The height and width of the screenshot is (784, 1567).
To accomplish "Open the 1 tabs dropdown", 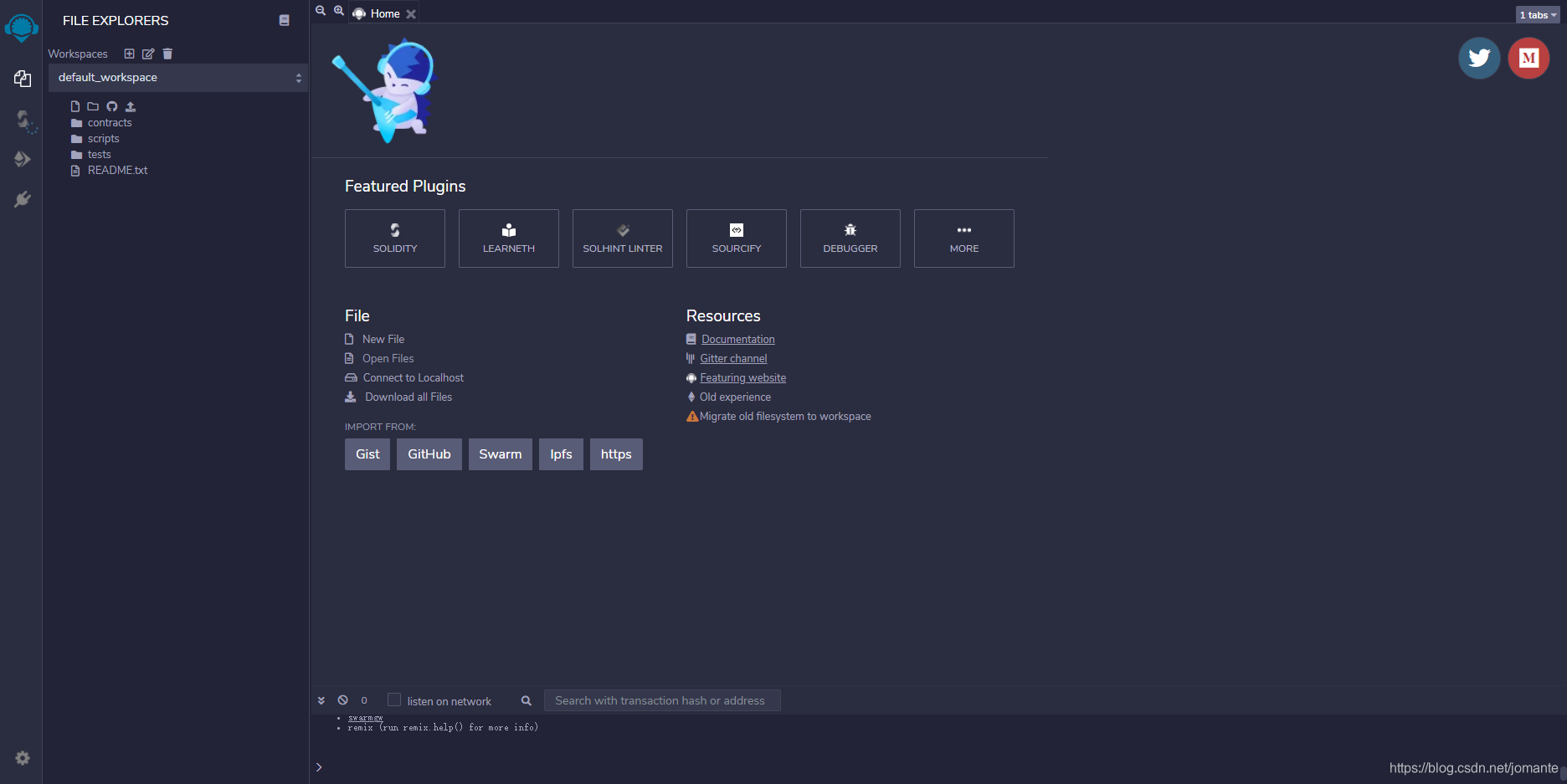I will click(x=1538, y=15).
